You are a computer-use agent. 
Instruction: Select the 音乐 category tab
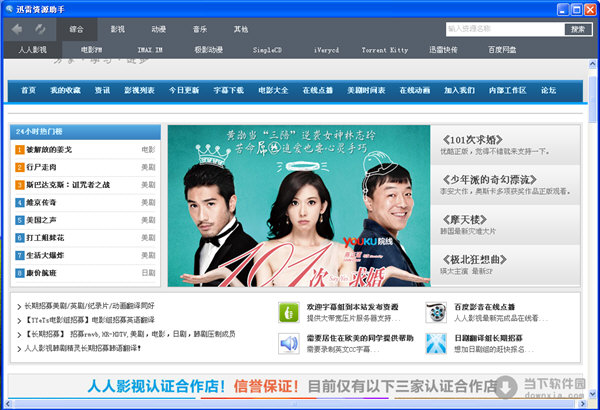[x=200, y=29]
